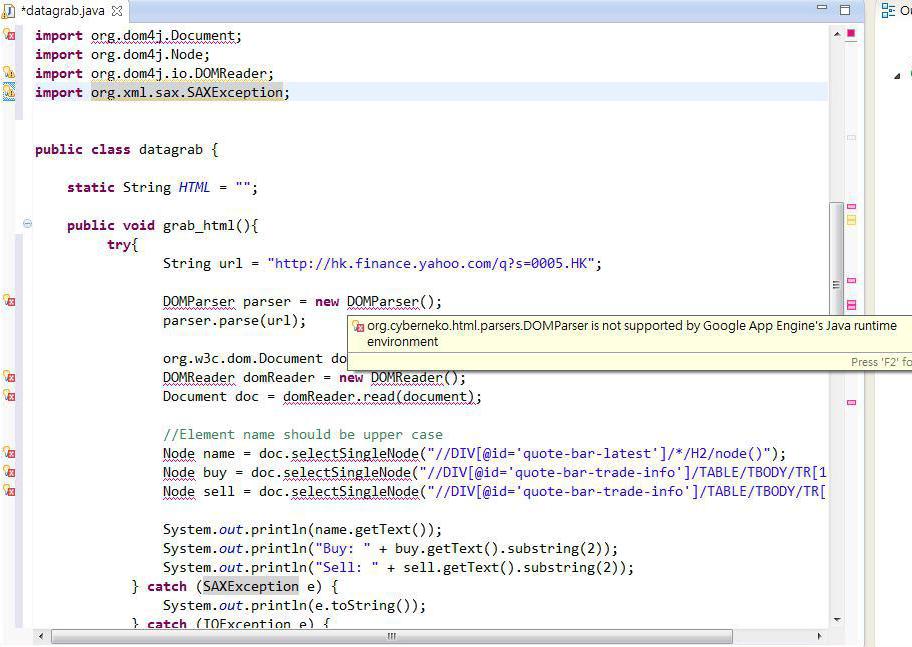
Task: Click "System.out.println(e.toString());" line
Action: pos(294,606)
